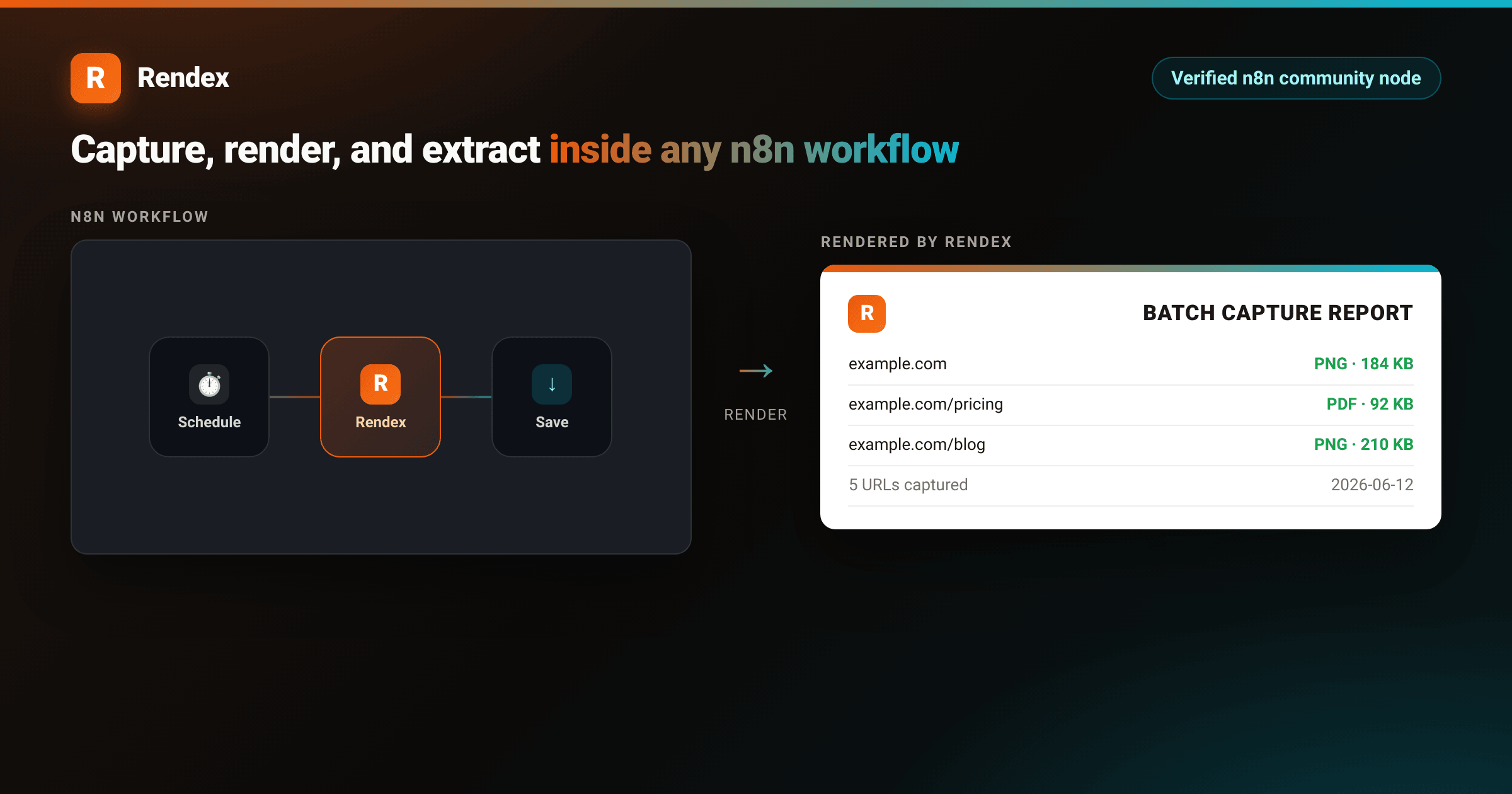Click the RENDER caption text
Viewport: 1512px width, 794px height.
pos(756,415)
